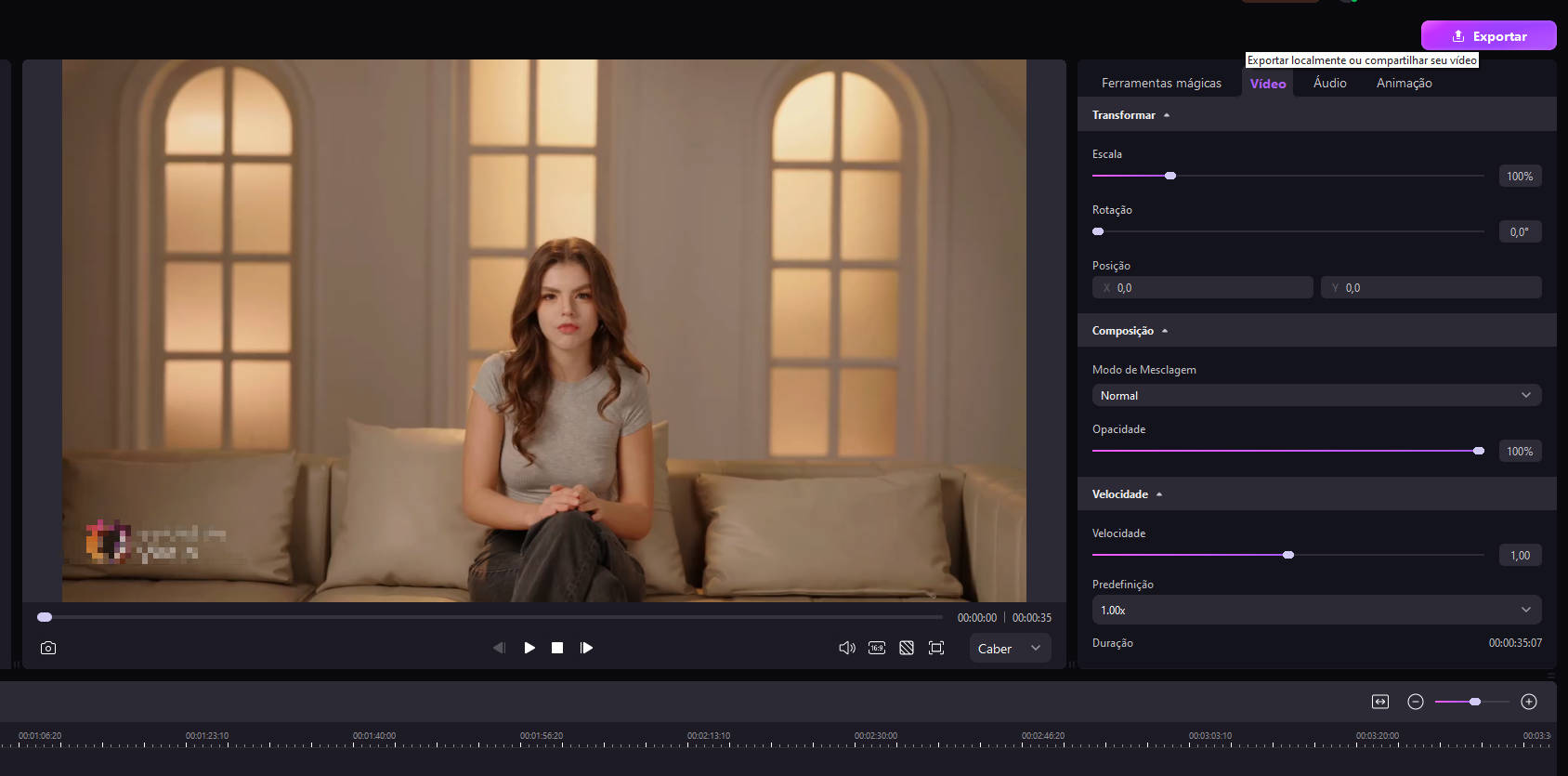Image resolution: width=1568 pixels, height=776 pixels.
Task: Click the Escala 100% value field
Action: click(1520, 176)
